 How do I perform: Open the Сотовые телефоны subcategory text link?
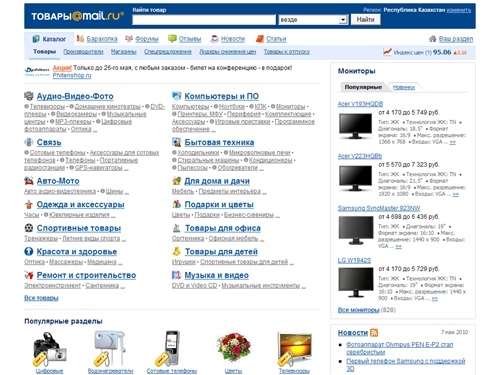(58, 153)
